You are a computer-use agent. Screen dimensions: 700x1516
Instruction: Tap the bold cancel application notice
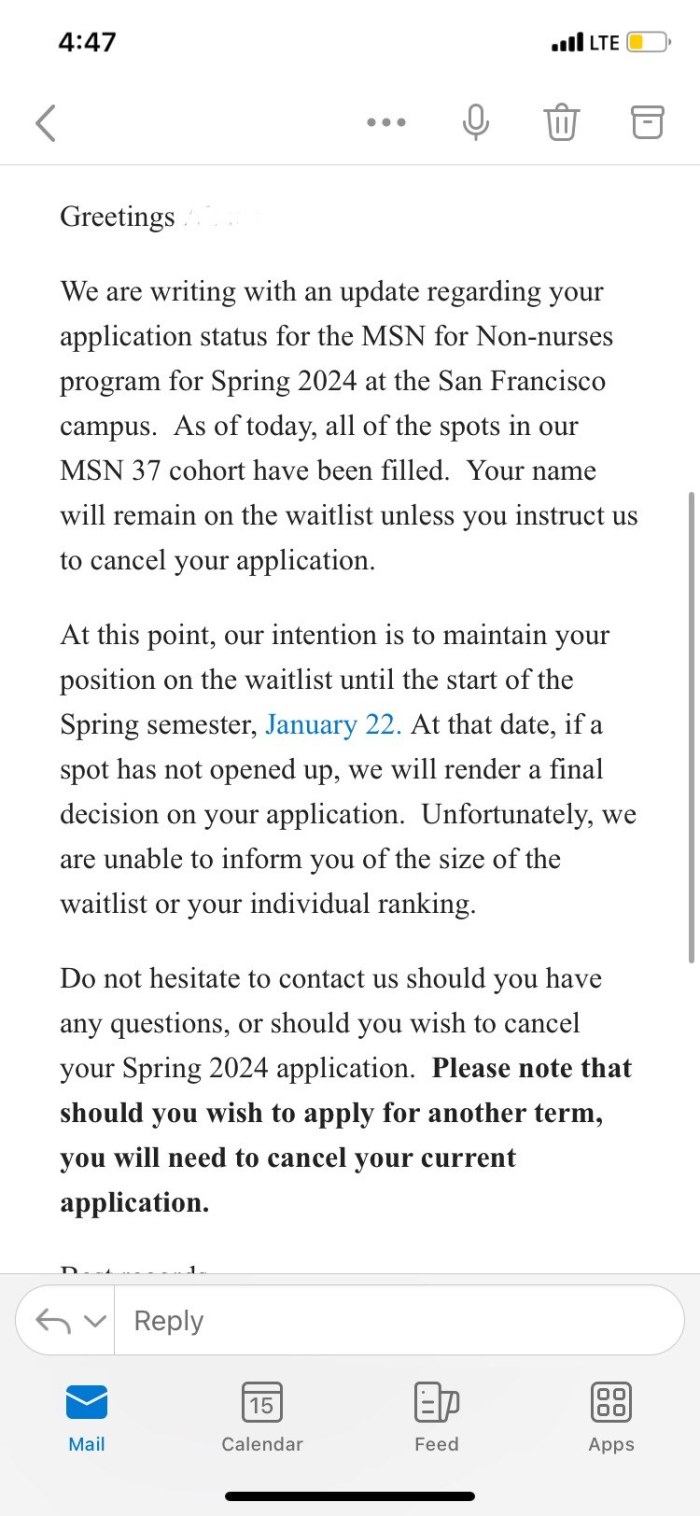pyautogui.click(x=331, y=1135)
